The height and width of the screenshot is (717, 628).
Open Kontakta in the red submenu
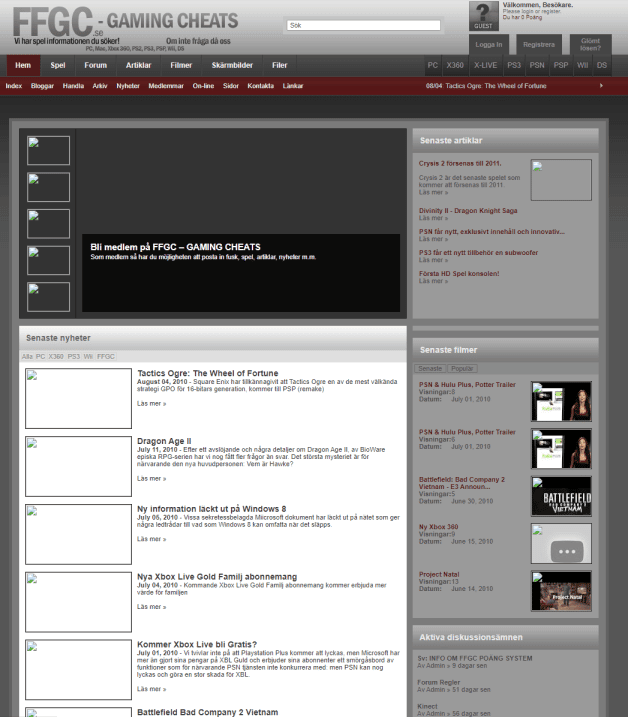tap(260, 86)
